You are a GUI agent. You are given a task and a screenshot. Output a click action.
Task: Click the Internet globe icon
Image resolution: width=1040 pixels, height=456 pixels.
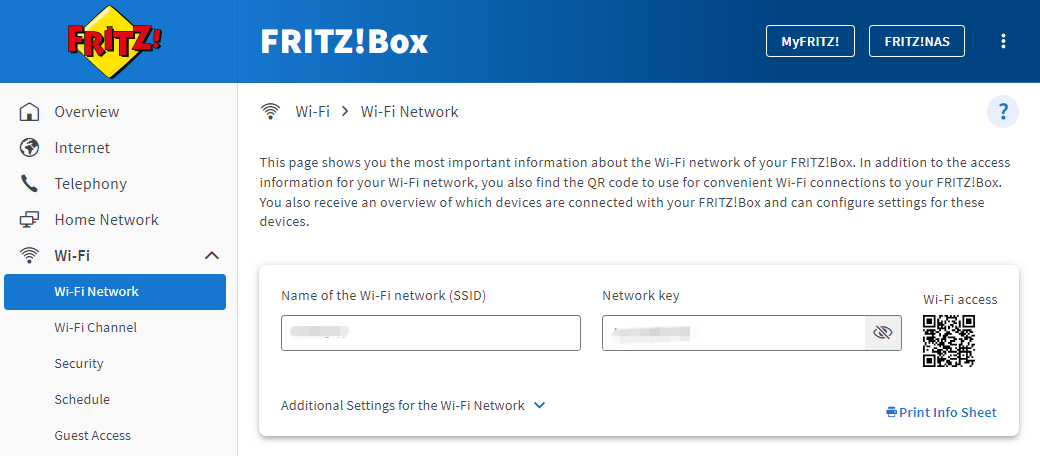coord(30,148)
